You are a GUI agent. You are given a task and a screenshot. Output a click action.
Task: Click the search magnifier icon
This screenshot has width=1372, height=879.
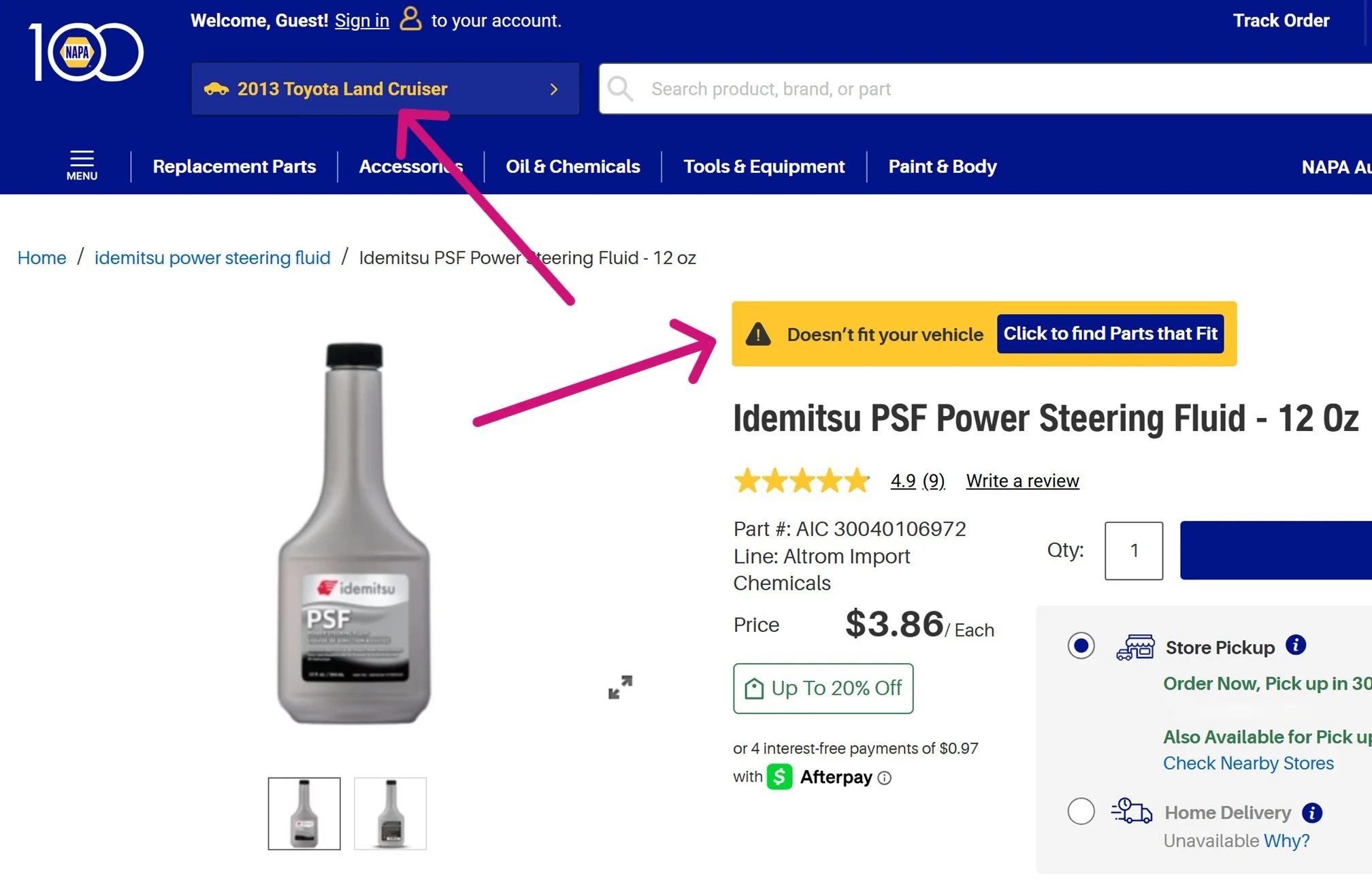pos(620,89)
